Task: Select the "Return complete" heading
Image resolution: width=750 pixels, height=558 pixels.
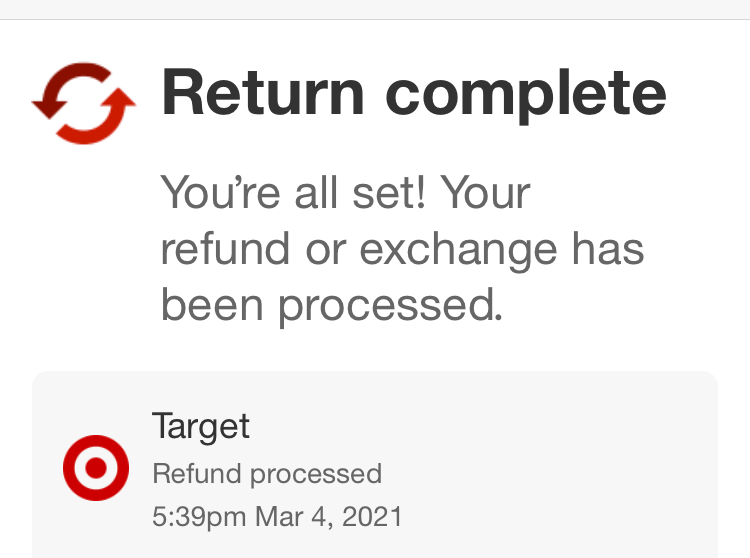Action: [413, 93]
